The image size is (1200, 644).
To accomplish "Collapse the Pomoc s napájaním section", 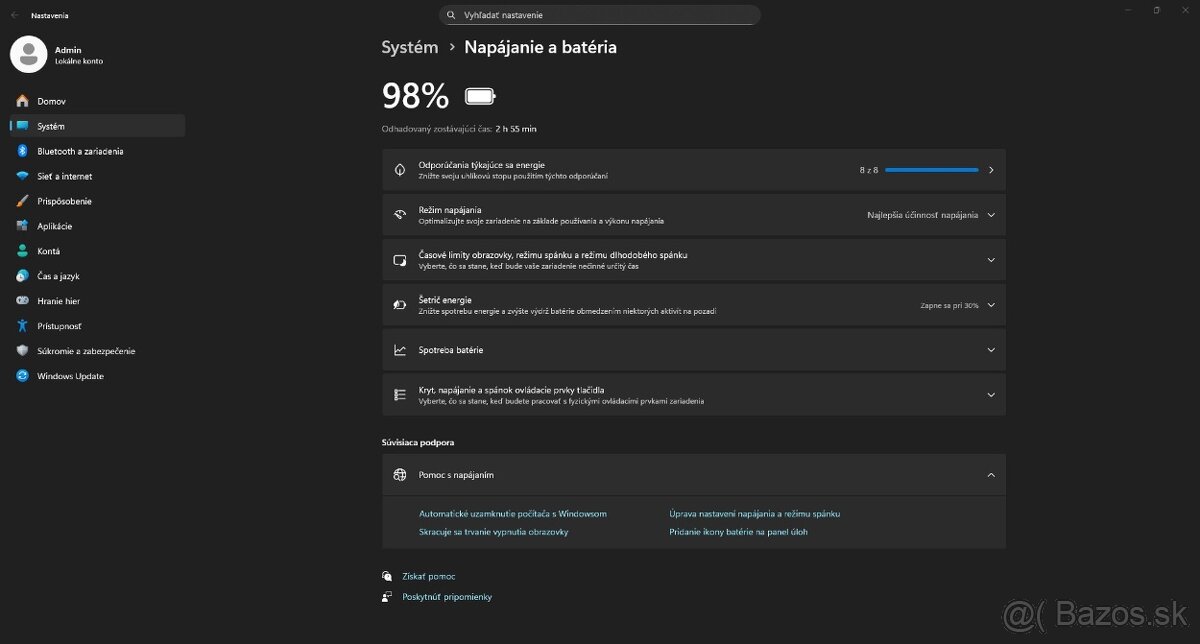I will 990,475.
